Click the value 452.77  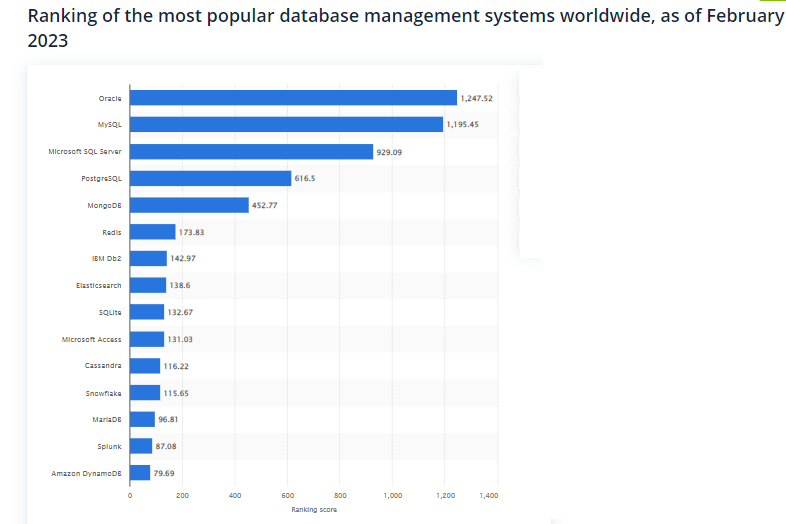(265, 205)
